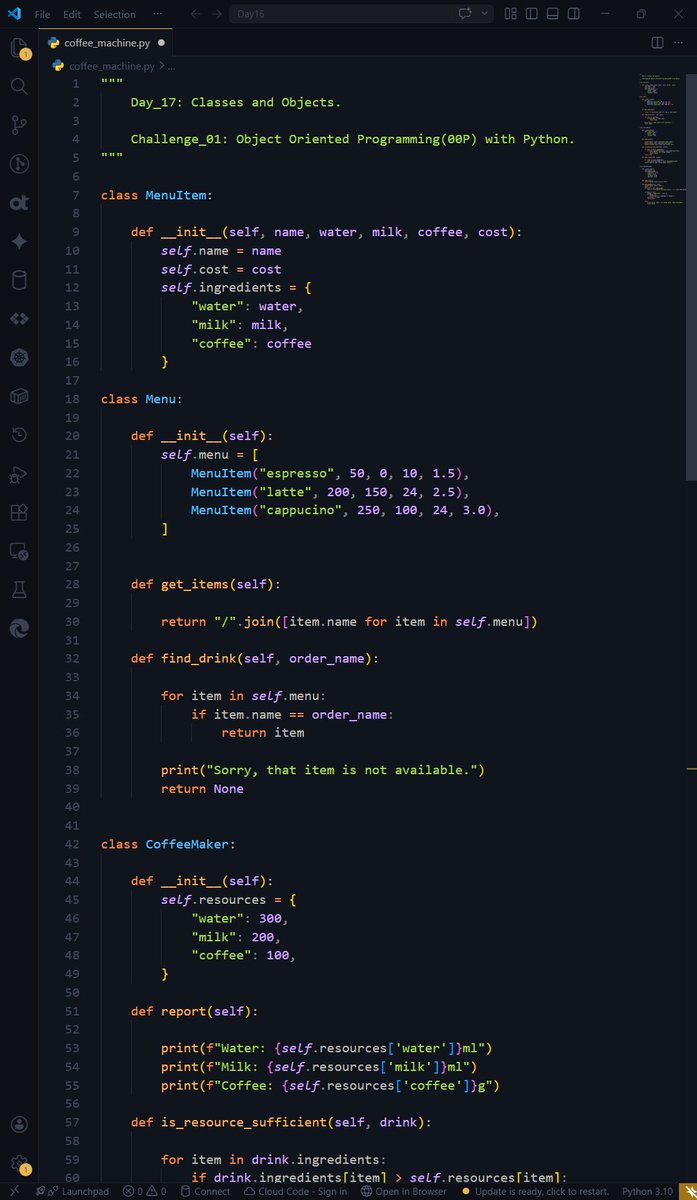Open the Selection menu
The image size is (697, 1200).
pos(114,14)
